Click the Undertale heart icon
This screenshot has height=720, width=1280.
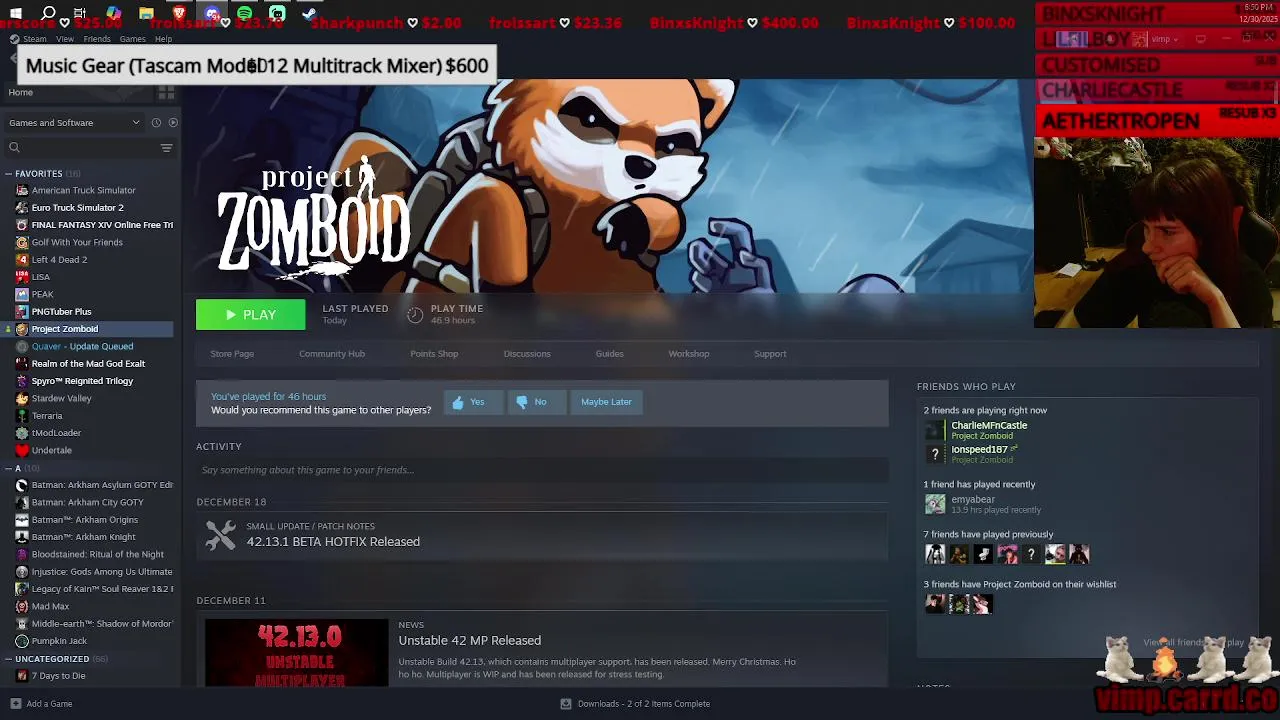22,450
